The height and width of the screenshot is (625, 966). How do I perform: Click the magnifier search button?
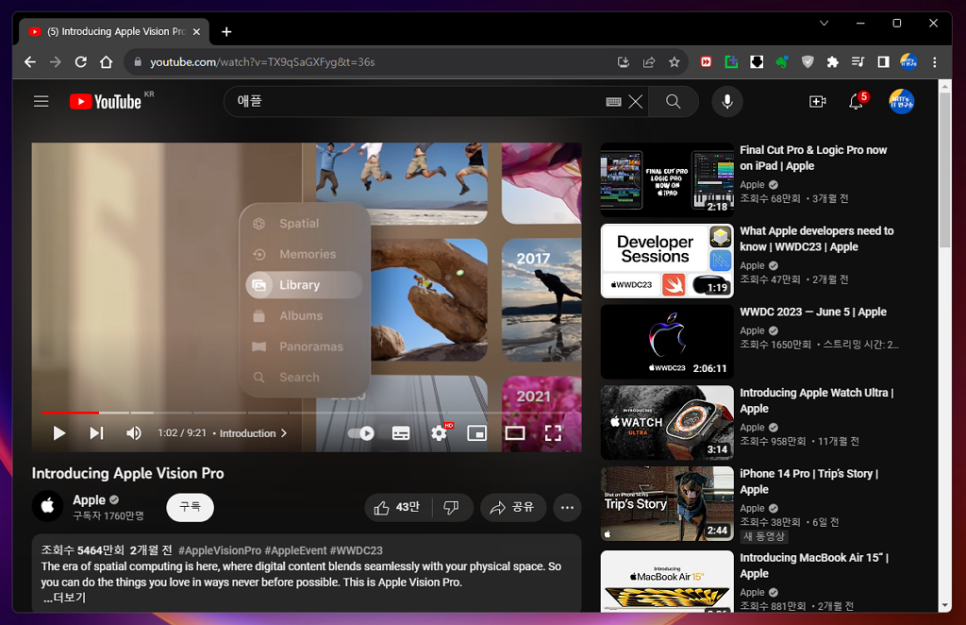coord(673,101)
